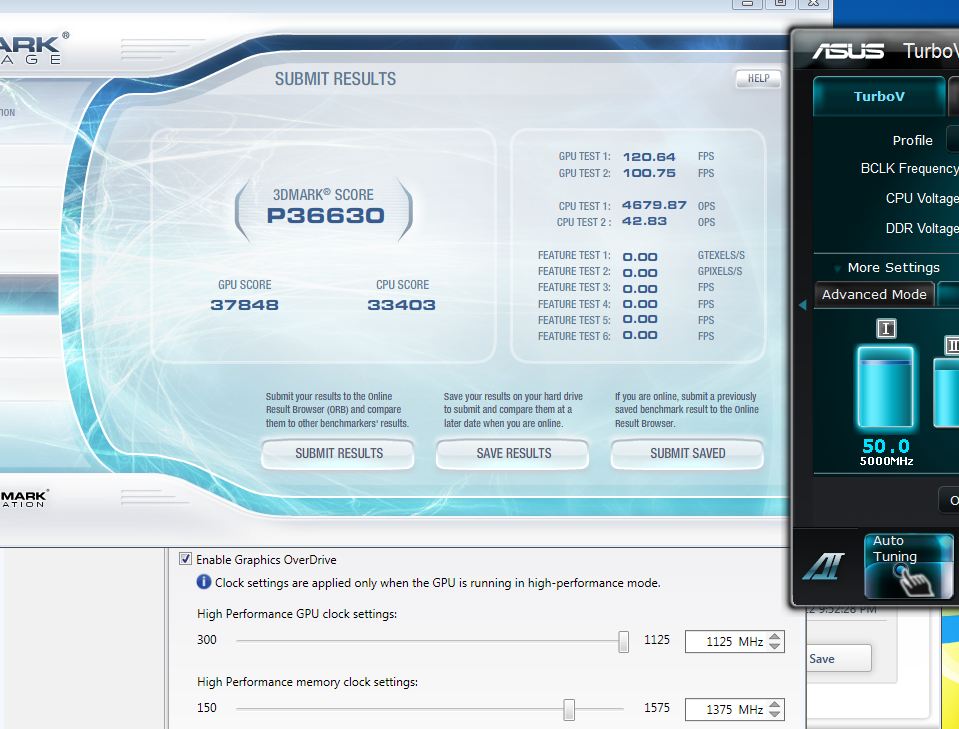Click the "FEATURE TEST 1:" label
The height and width of the screenshot is (729, 959).
click(574, 255)
